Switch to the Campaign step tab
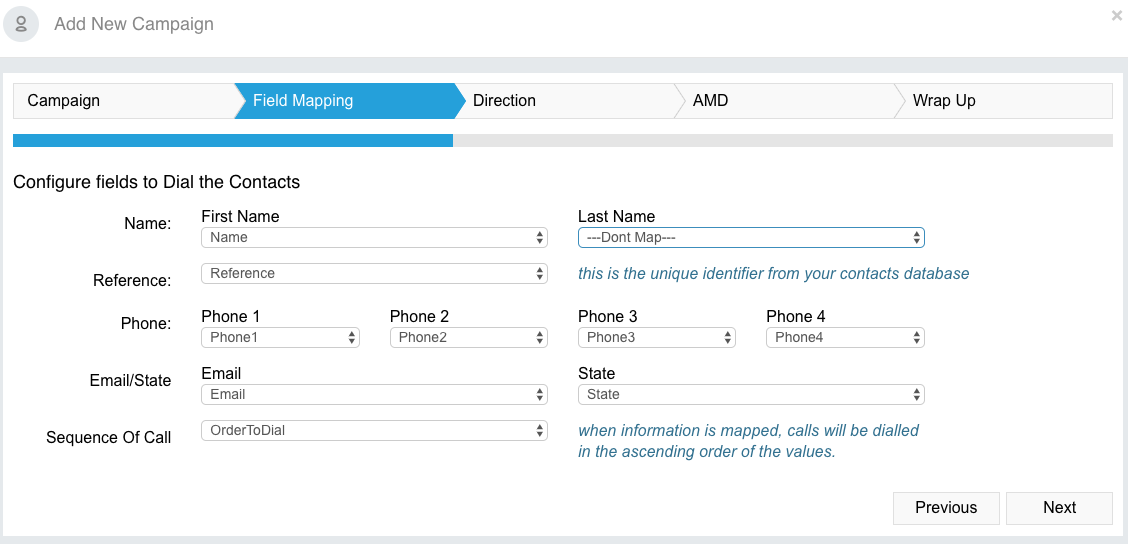Image resolution: width=1128 pixels, height=544 pixels. click(x=124, y=101)
